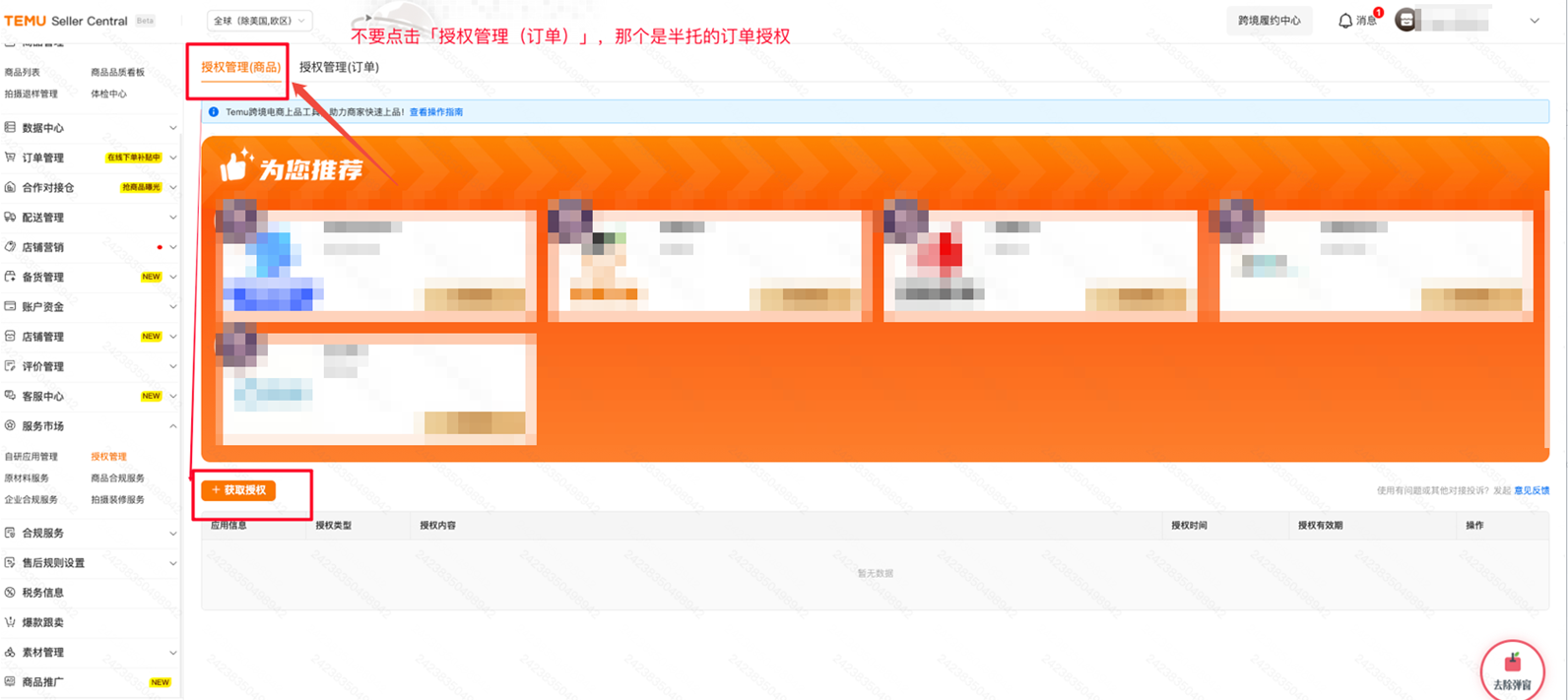Select 授权管理 in the sidebar submenu

pos(108,457)
